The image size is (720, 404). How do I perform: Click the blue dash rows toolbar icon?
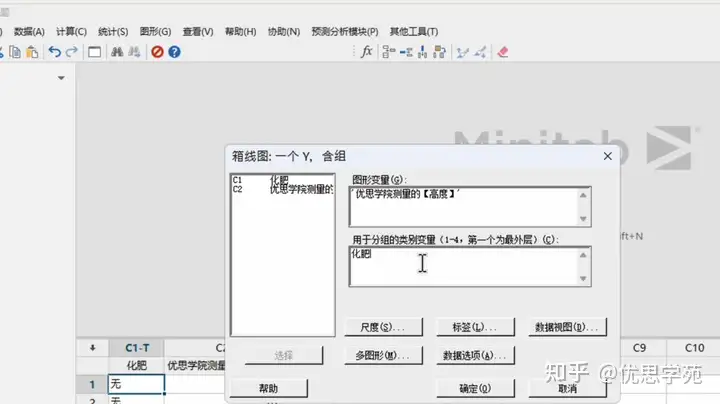[x=406, y=52]
